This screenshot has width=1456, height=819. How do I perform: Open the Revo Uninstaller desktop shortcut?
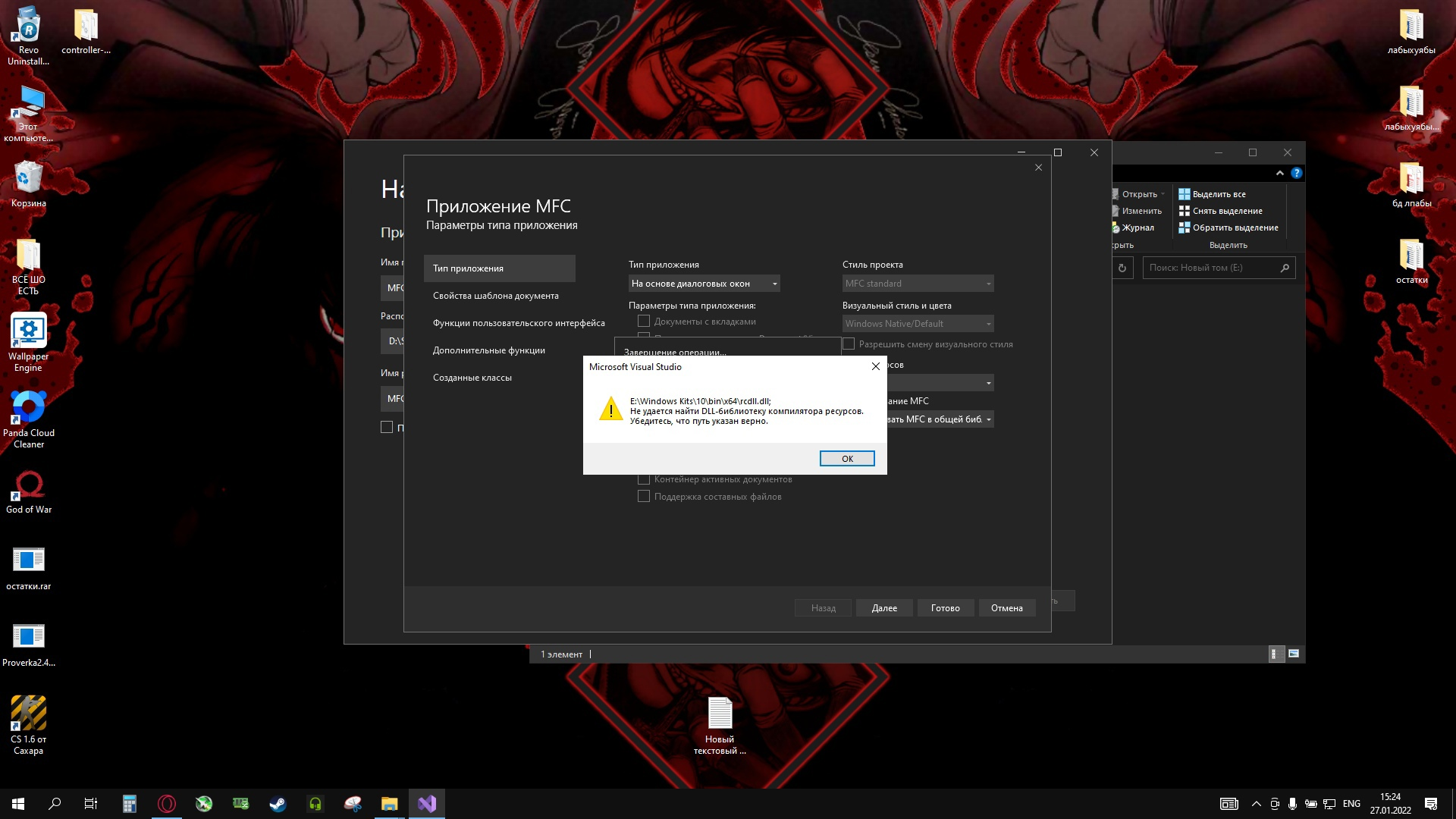pos(29,36)
